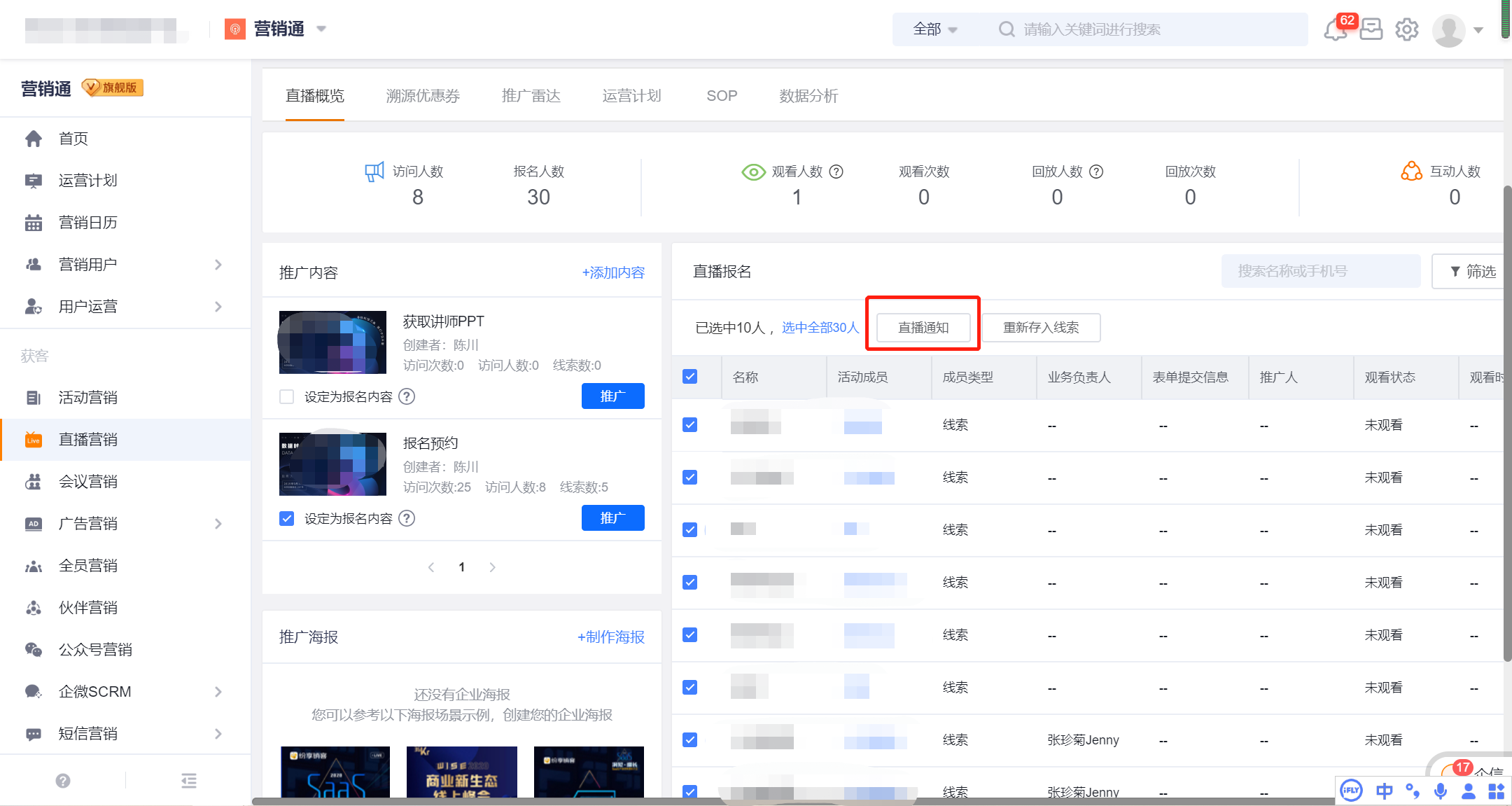Image resolution: width=1512 pixels, height=806 pixels.
Task: Open the settings gear icon
Action: point(1406,29)
